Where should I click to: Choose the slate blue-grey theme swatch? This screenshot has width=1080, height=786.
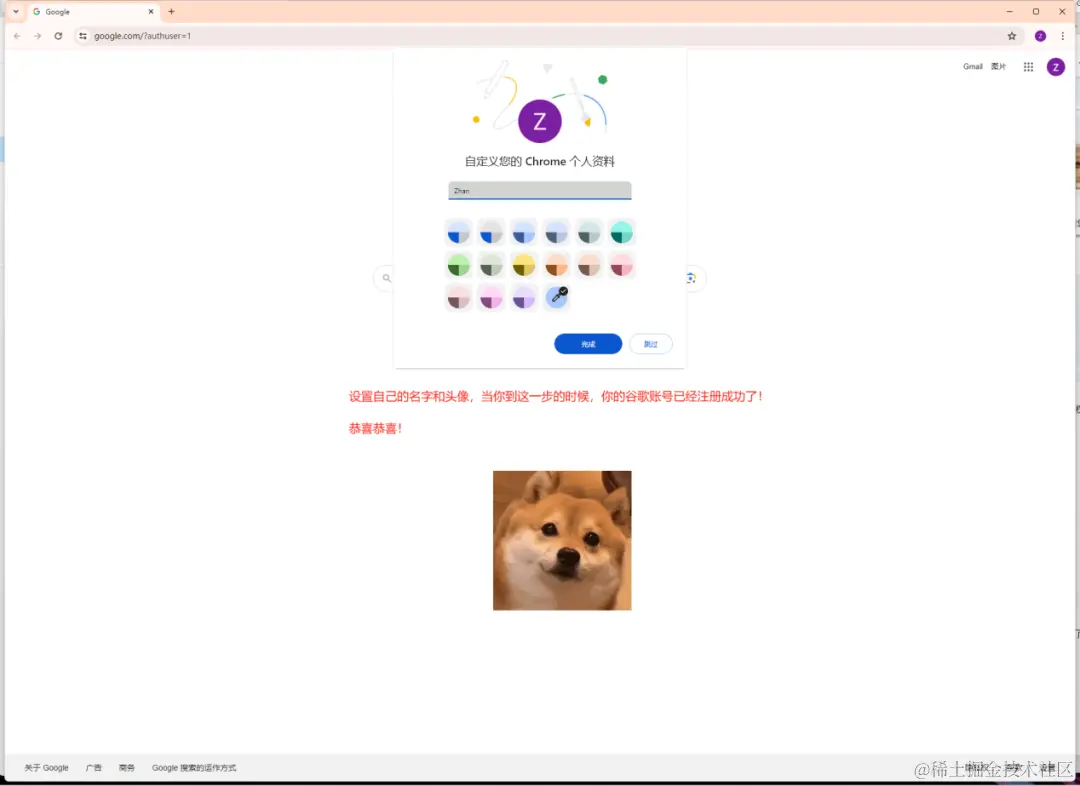coord(556,233)
